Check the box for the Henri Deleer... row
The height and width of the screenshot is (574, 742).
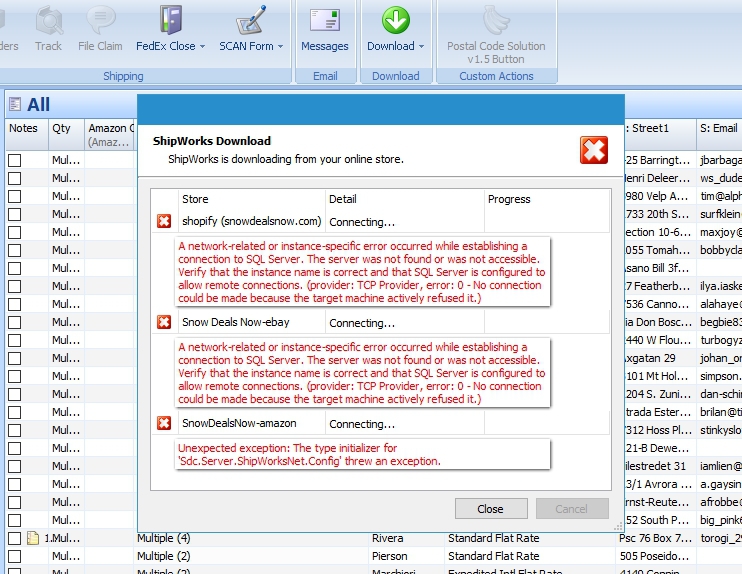coord(15,178)
